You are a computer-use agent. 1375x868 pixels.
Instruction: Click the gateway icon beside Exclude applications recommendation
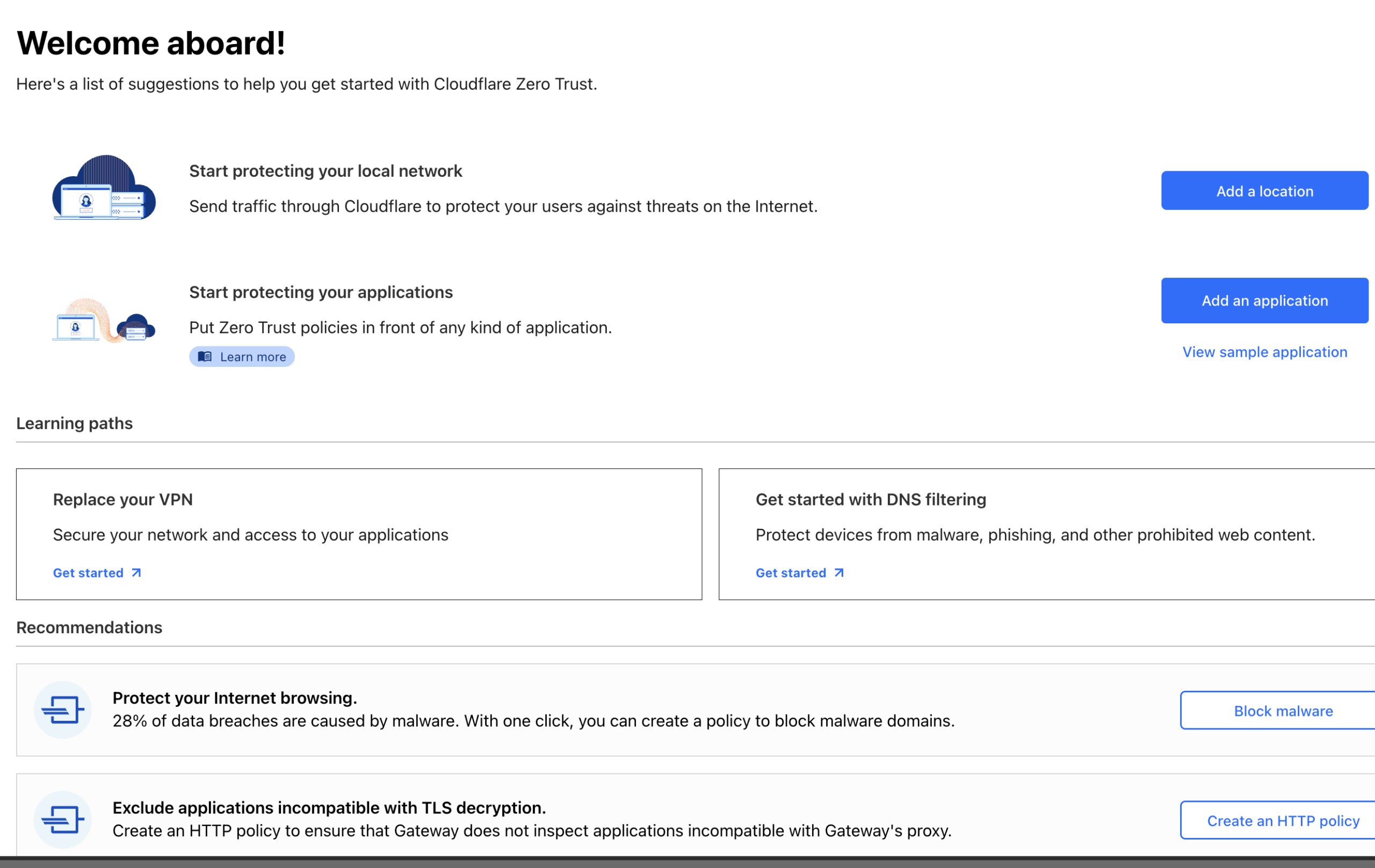pyautogui.click(x=63, y=820)
